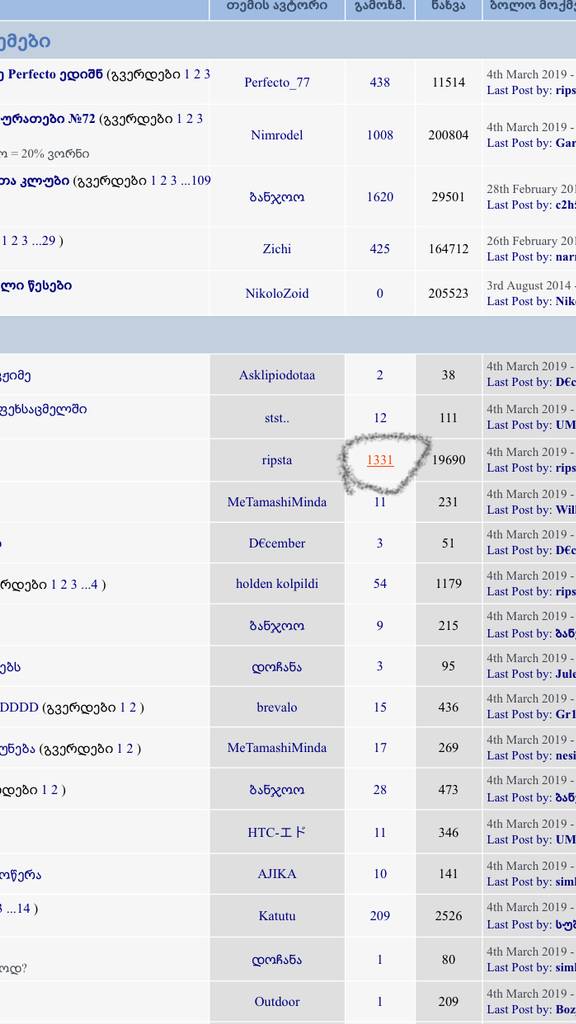The image size is (576, 1024).
Task: Go to page 14 of Katutu topic
Action: (24, 908)
